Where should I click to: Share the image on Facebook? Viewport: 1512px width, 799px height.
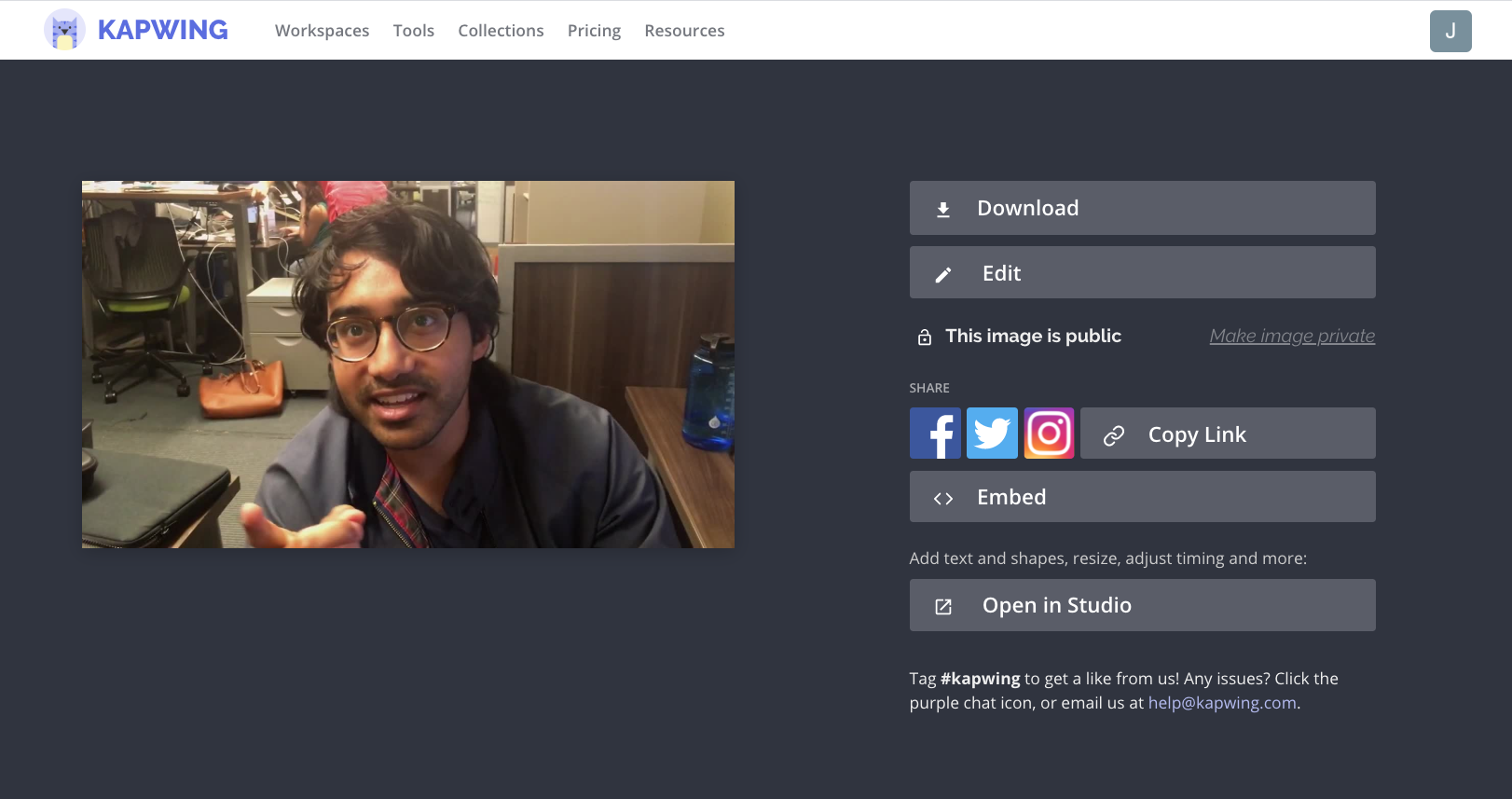[x=935, y=434]
